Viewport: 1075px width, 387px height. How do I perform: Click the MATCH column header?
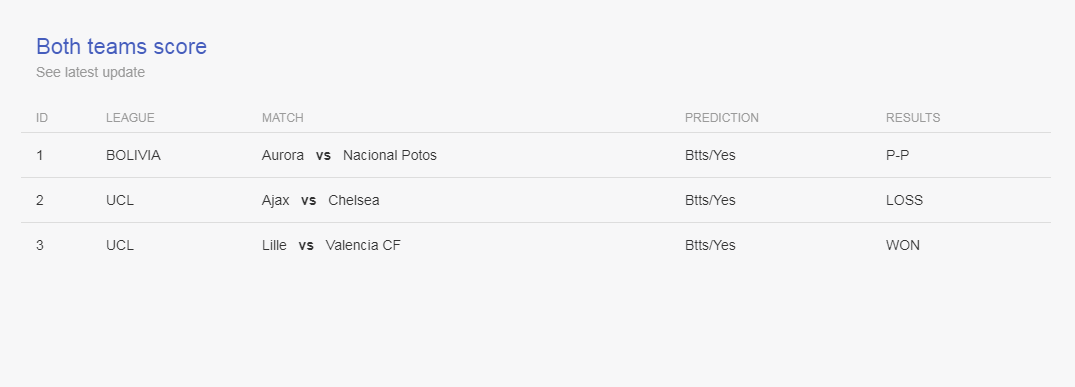point(282,117)
